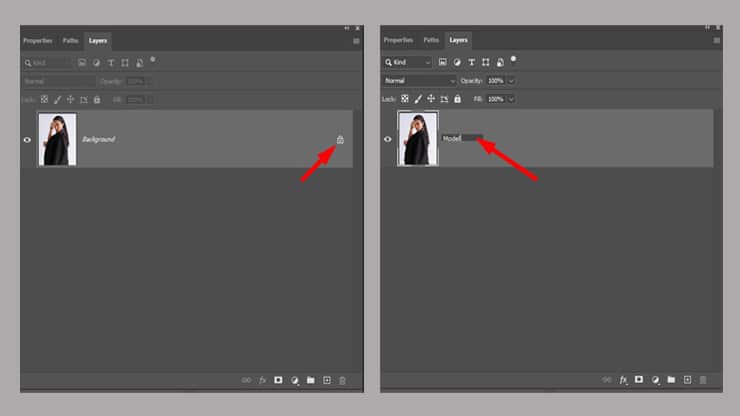Viewport: 740px width, 416px height.
Task: Switch to Properties tab in left panel
Action: click(x=38, y=41)
